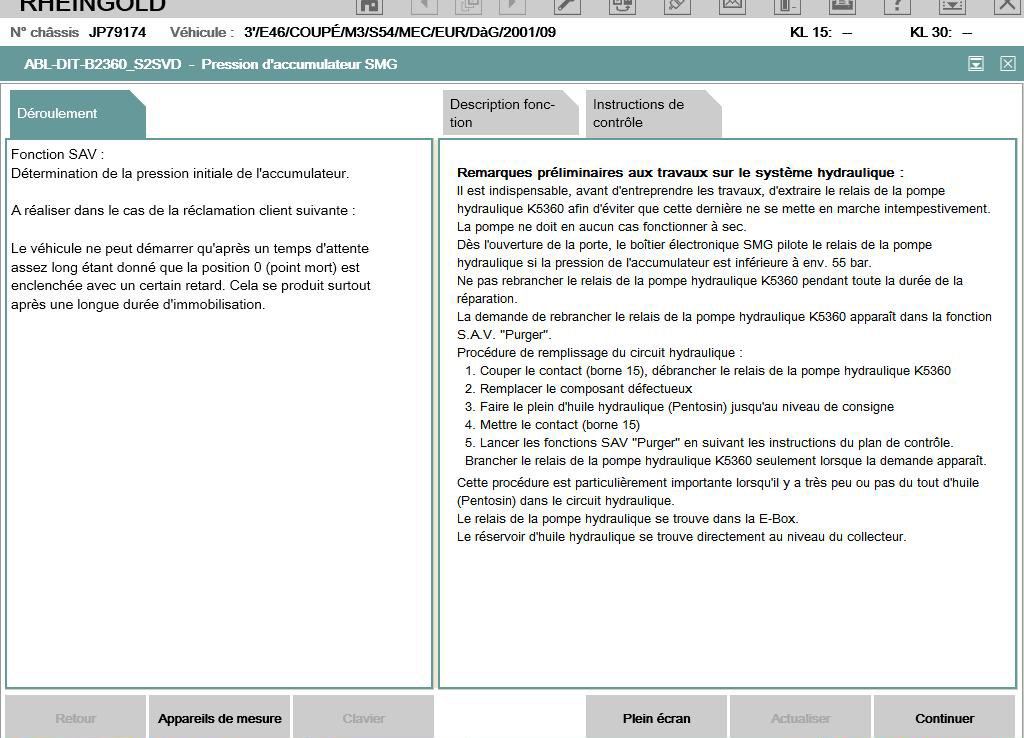Click the greyed Clavier button
The height and width of the screenshot is (738, 1024).
pos(363,718)
